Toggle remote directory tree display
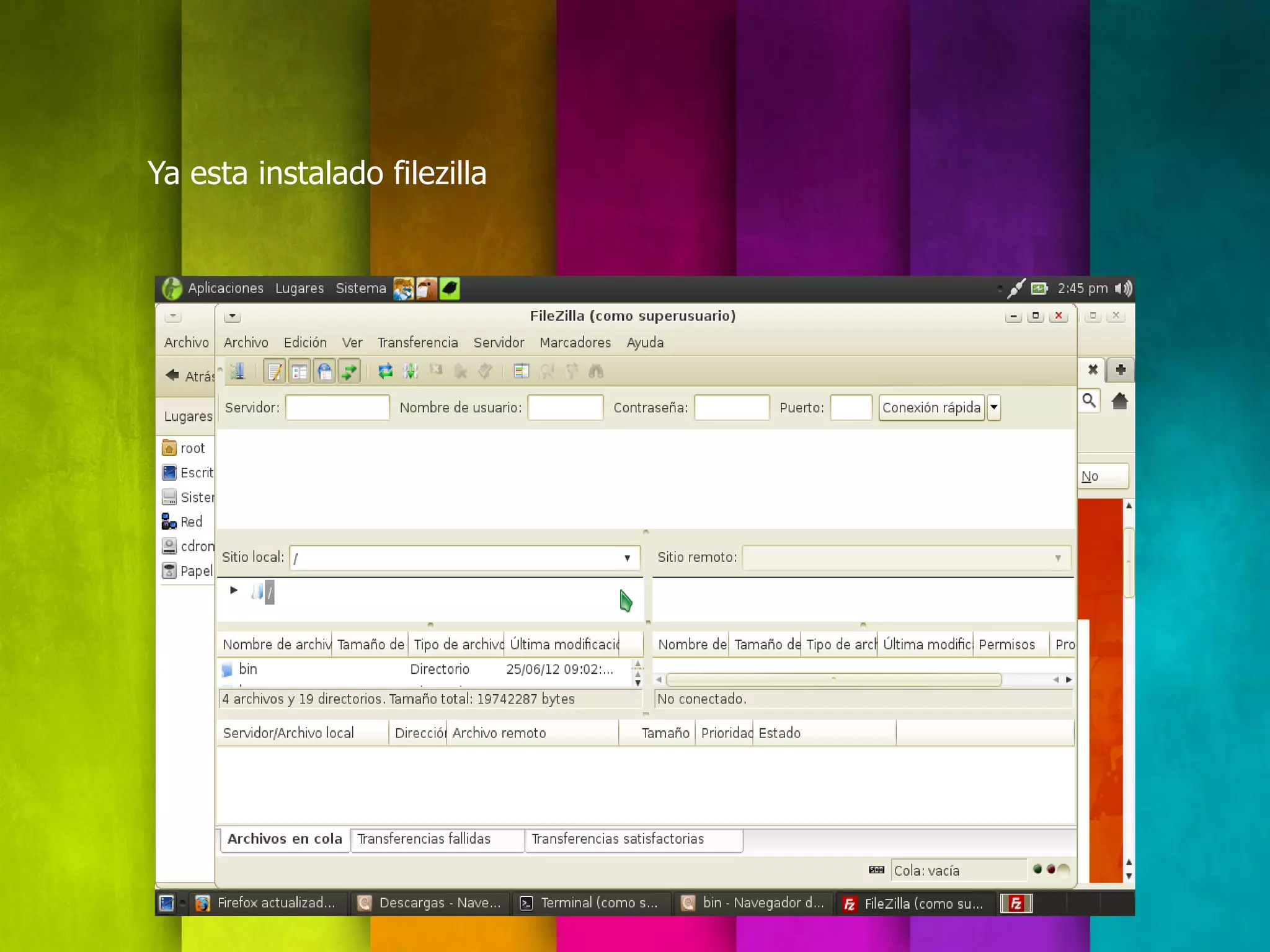 point(324,371)
